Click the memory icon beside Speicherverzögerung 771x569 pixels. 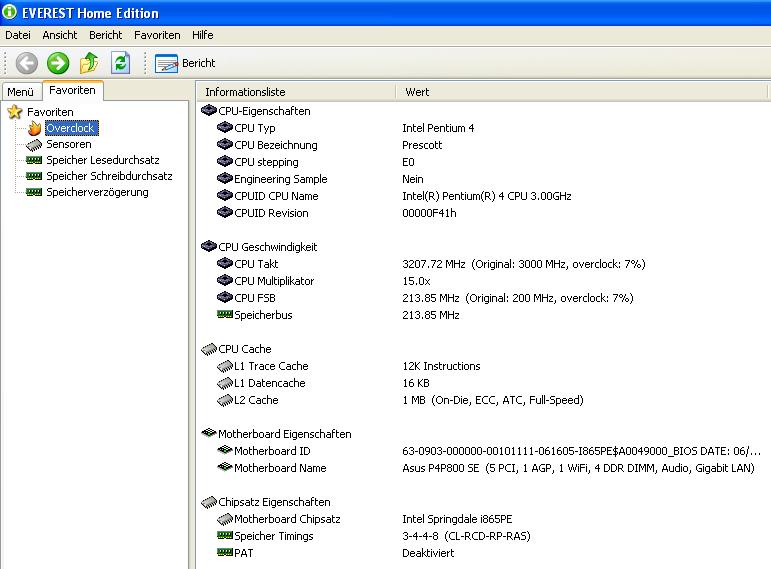[34, 192]
